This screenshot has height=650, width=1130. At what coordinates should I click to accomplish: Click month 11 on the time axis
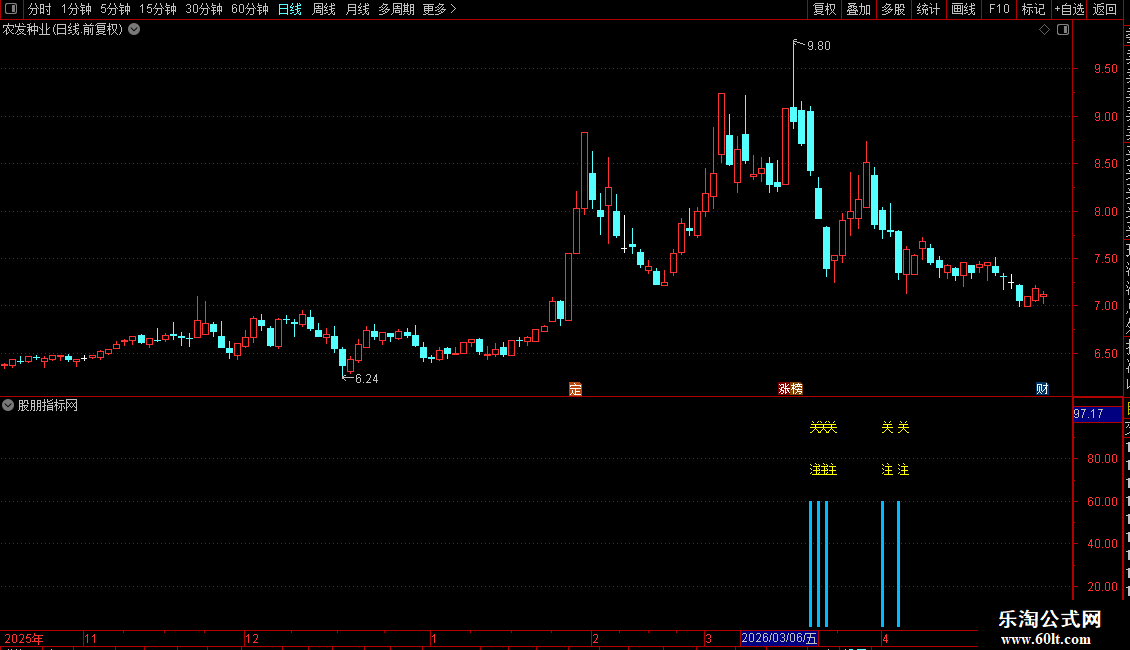pyautogui.click(x=90, y=639)
